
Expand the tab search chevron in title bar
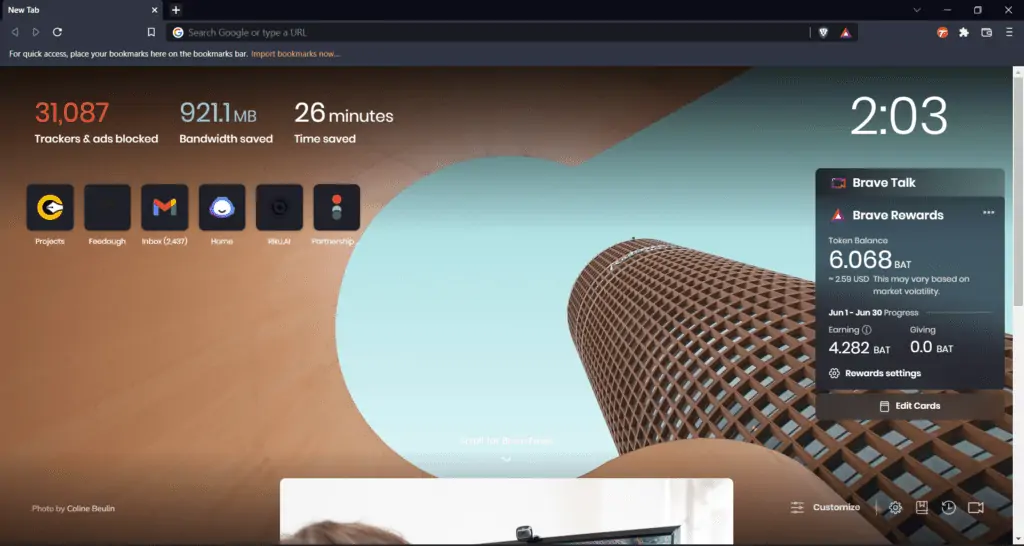coord(917,10)
